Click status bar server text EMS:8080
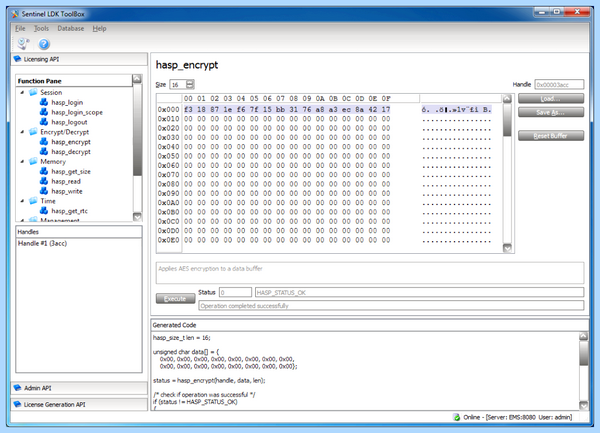The height and width of the screenshot is (433, 600). [522, 417]
